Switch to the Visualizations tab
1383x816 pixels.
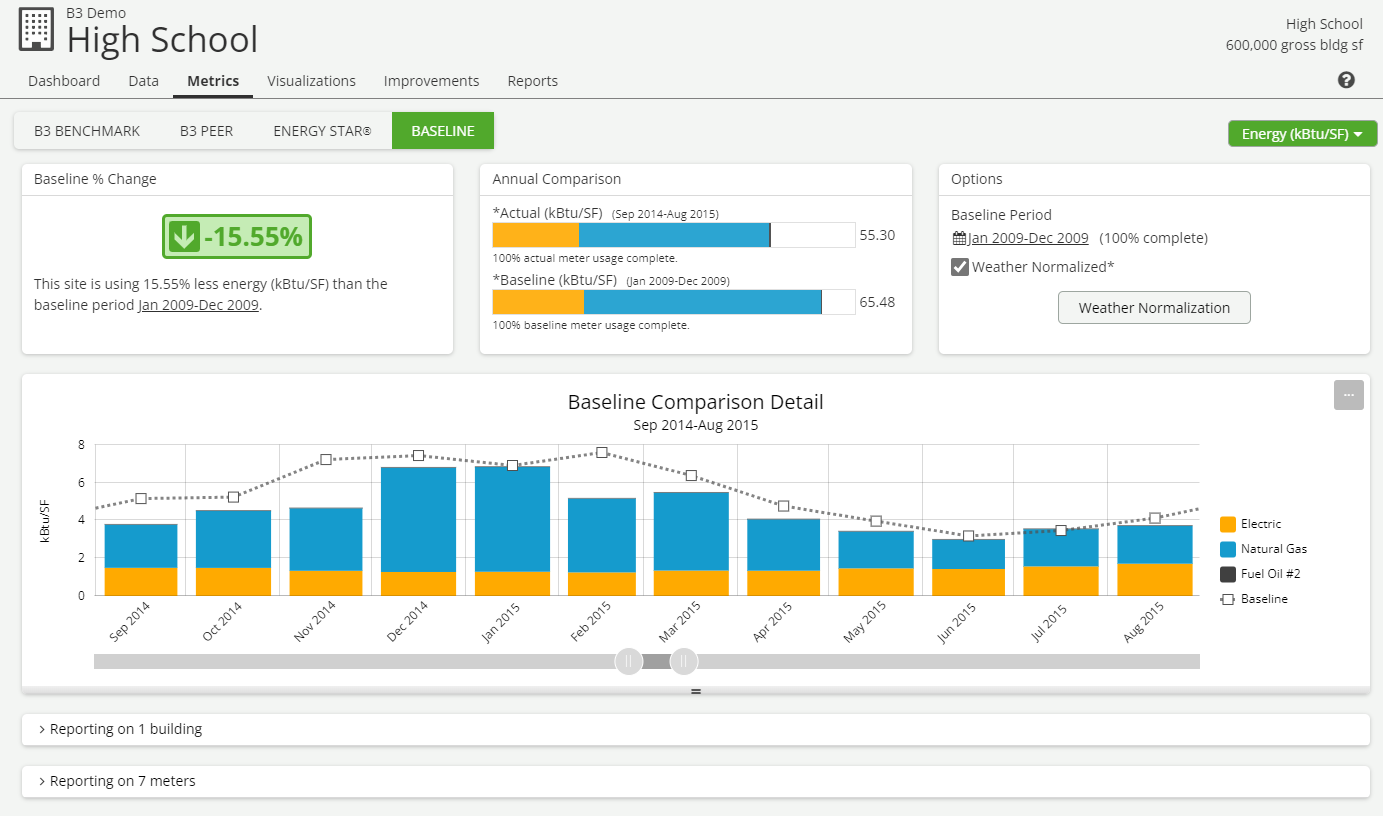311,81
